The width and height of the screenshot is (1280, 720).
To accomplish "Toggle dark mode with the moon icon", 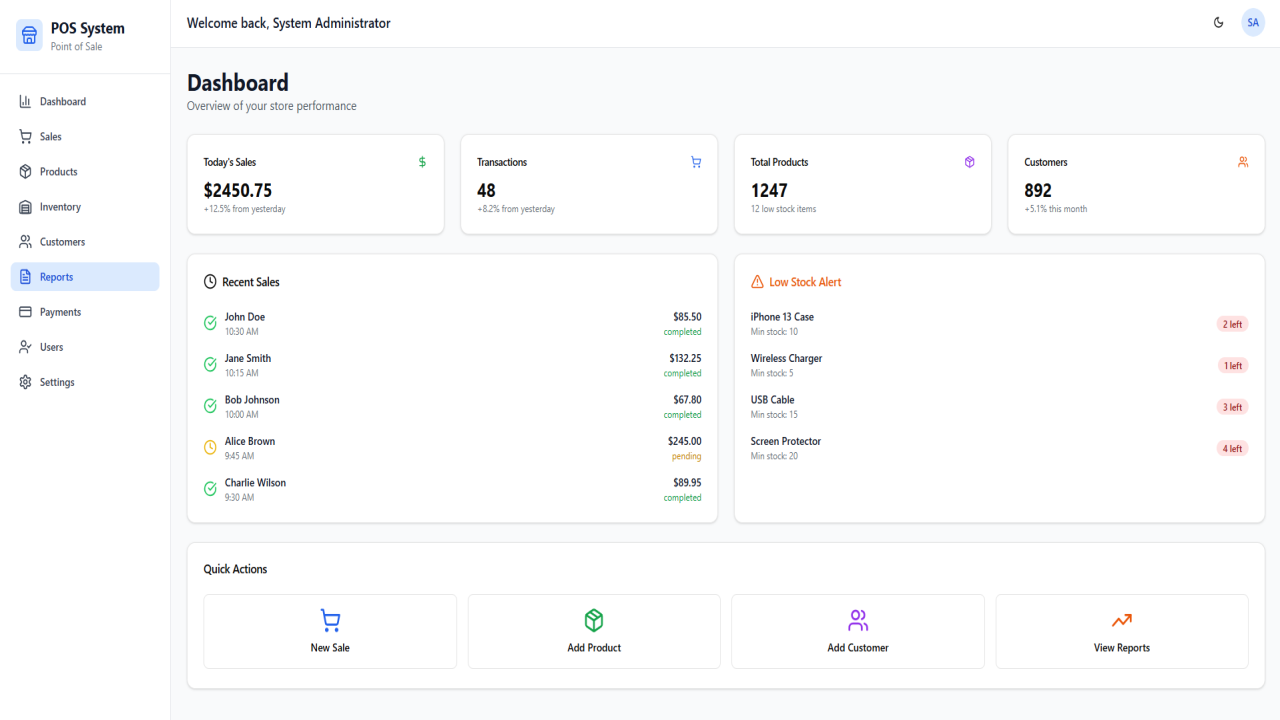I will [1218, 22].
